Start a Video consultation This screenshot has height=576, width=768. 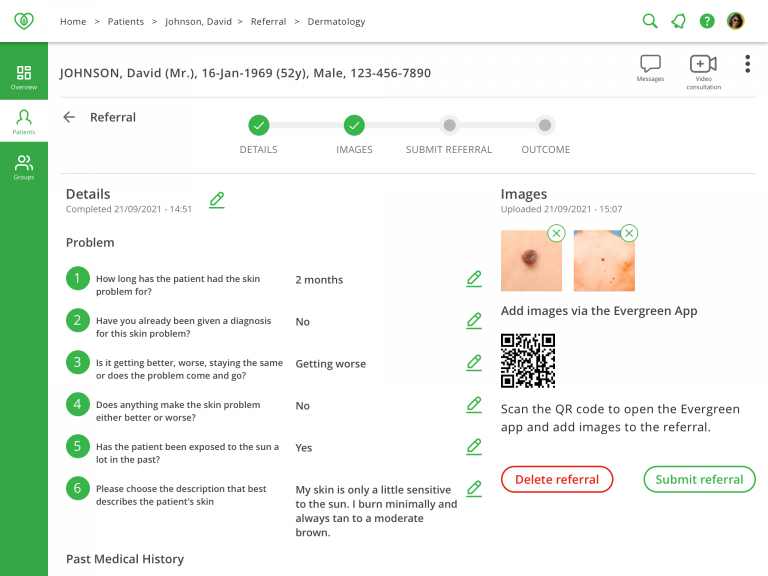pyautogui.click(x=703, y=67)
